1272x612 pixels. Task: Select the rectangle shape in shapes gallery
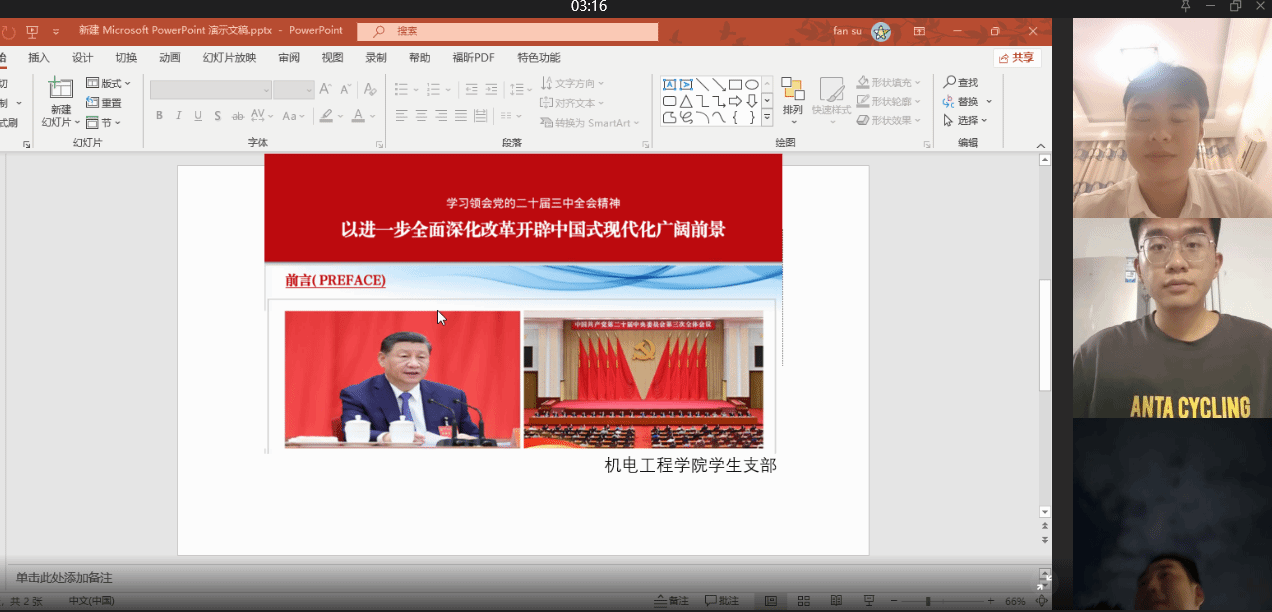(x=735, y=85)
